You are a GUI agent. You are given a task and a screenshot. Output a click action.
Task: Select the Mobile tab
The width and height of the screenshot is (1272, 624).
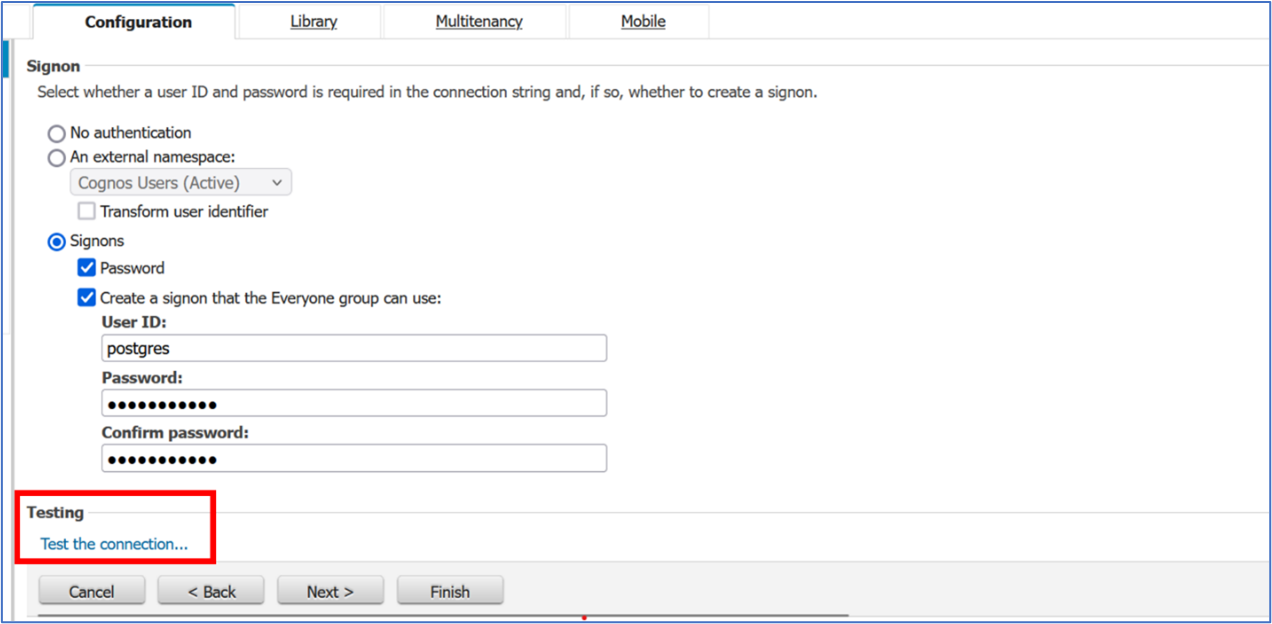[x=642, y=21]
